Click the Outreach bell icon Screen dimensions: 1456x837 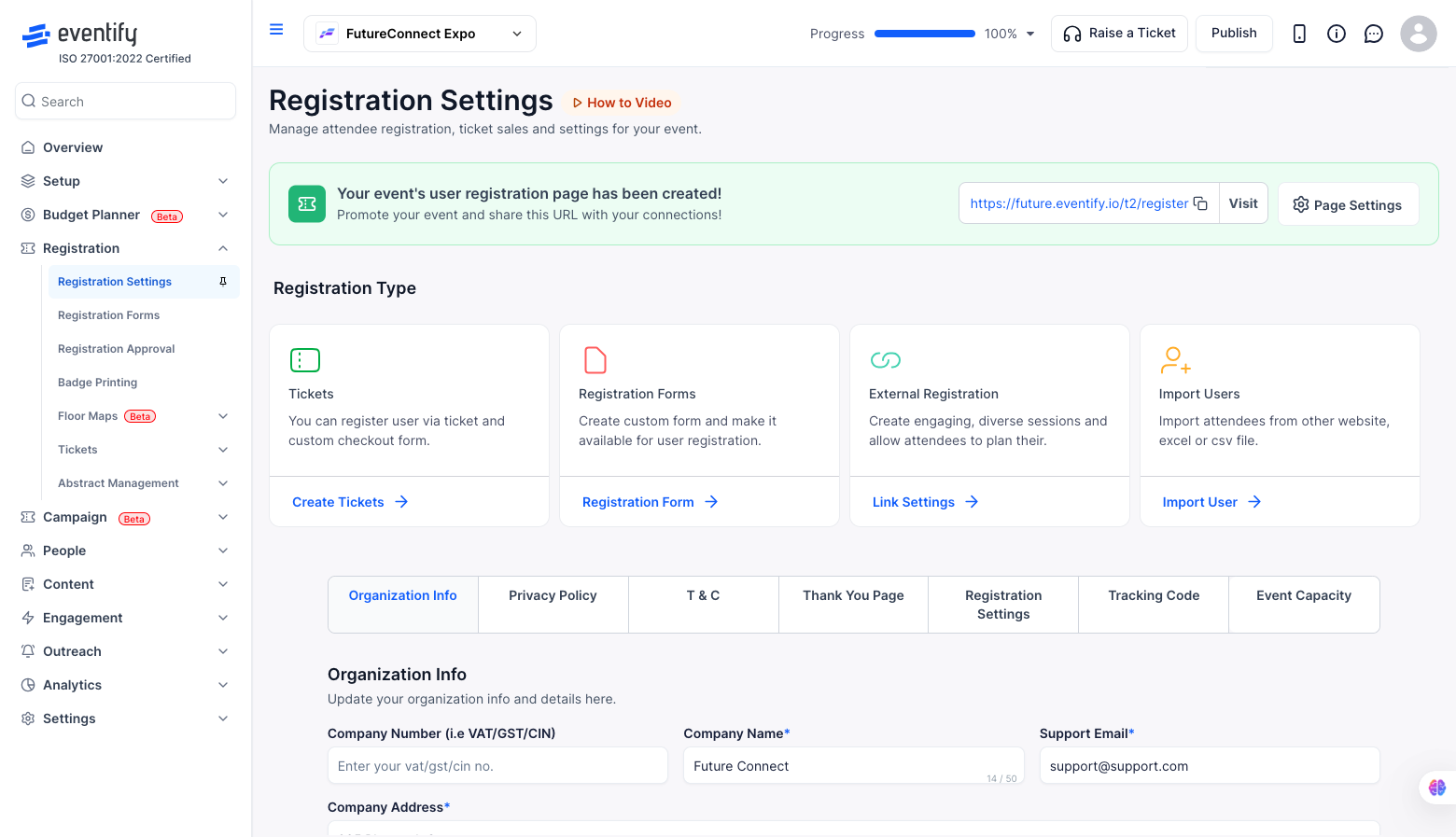click(x=28, y=651)
